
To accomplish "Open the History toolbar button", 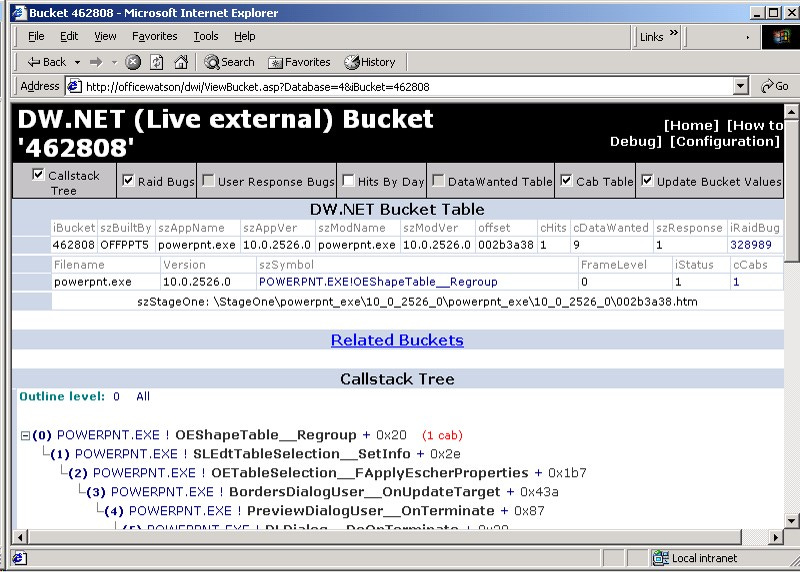I will tap(370, 62).
